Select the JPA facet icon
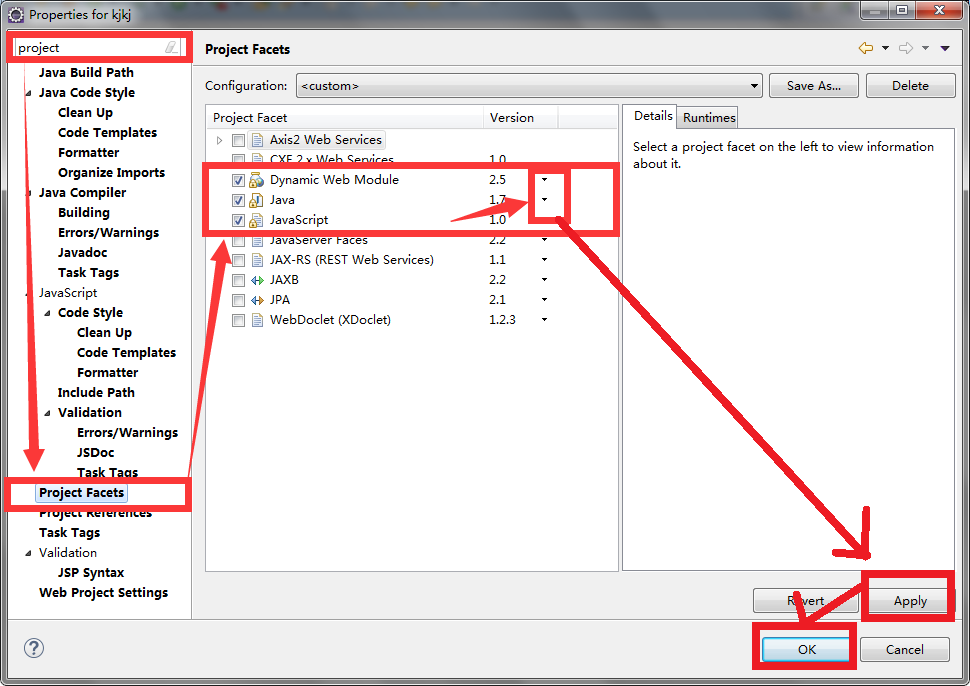This screenshot has width=970, height=686. tap(256, 300)
